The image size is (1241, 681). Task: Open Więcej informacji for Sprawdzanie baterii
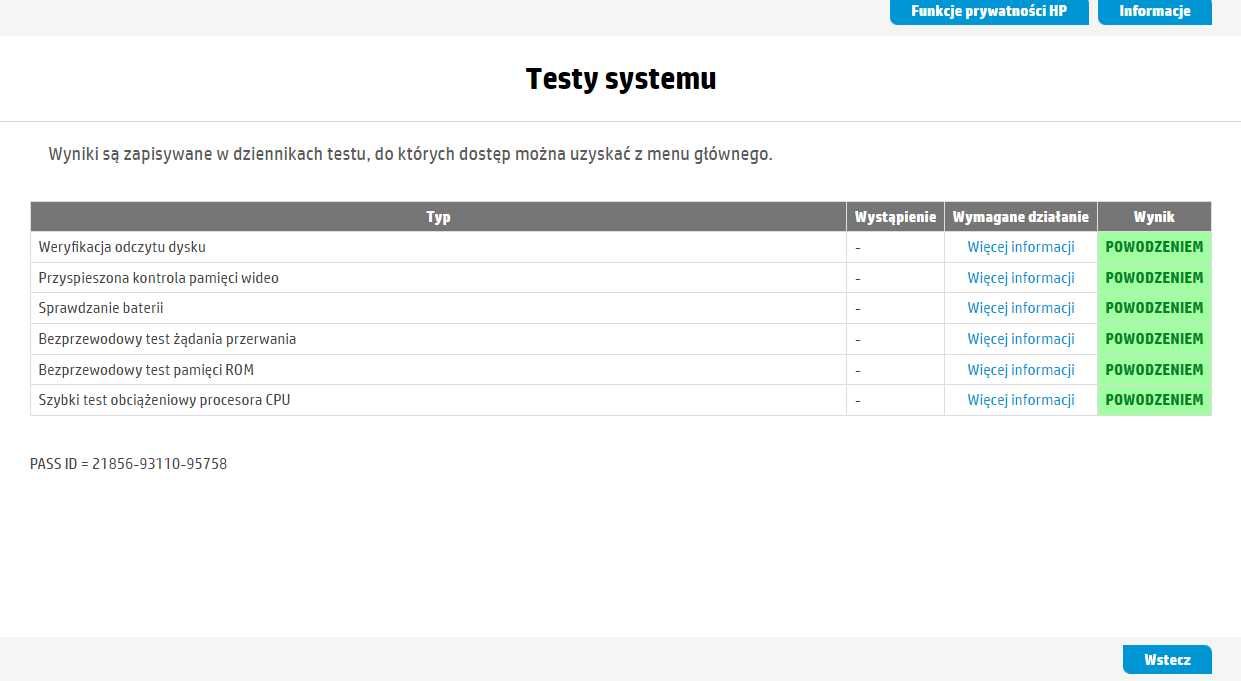[x=1021, y=308]
